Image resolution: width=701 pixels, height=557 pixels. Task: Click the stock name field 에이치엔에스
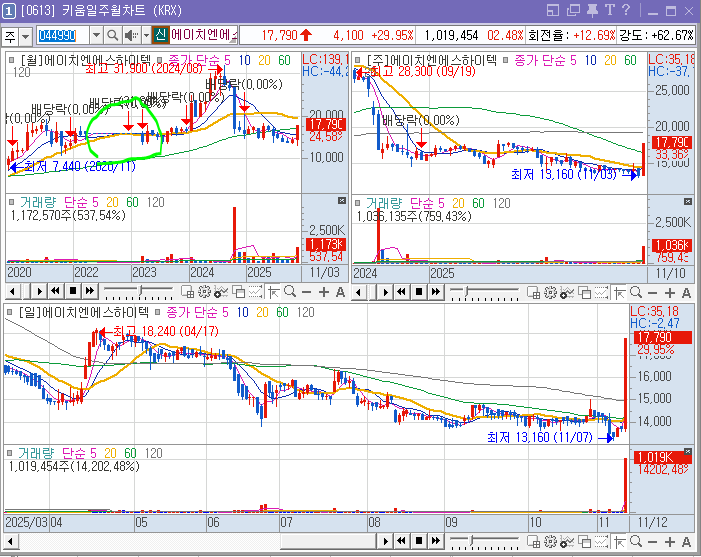pos(203,35)
